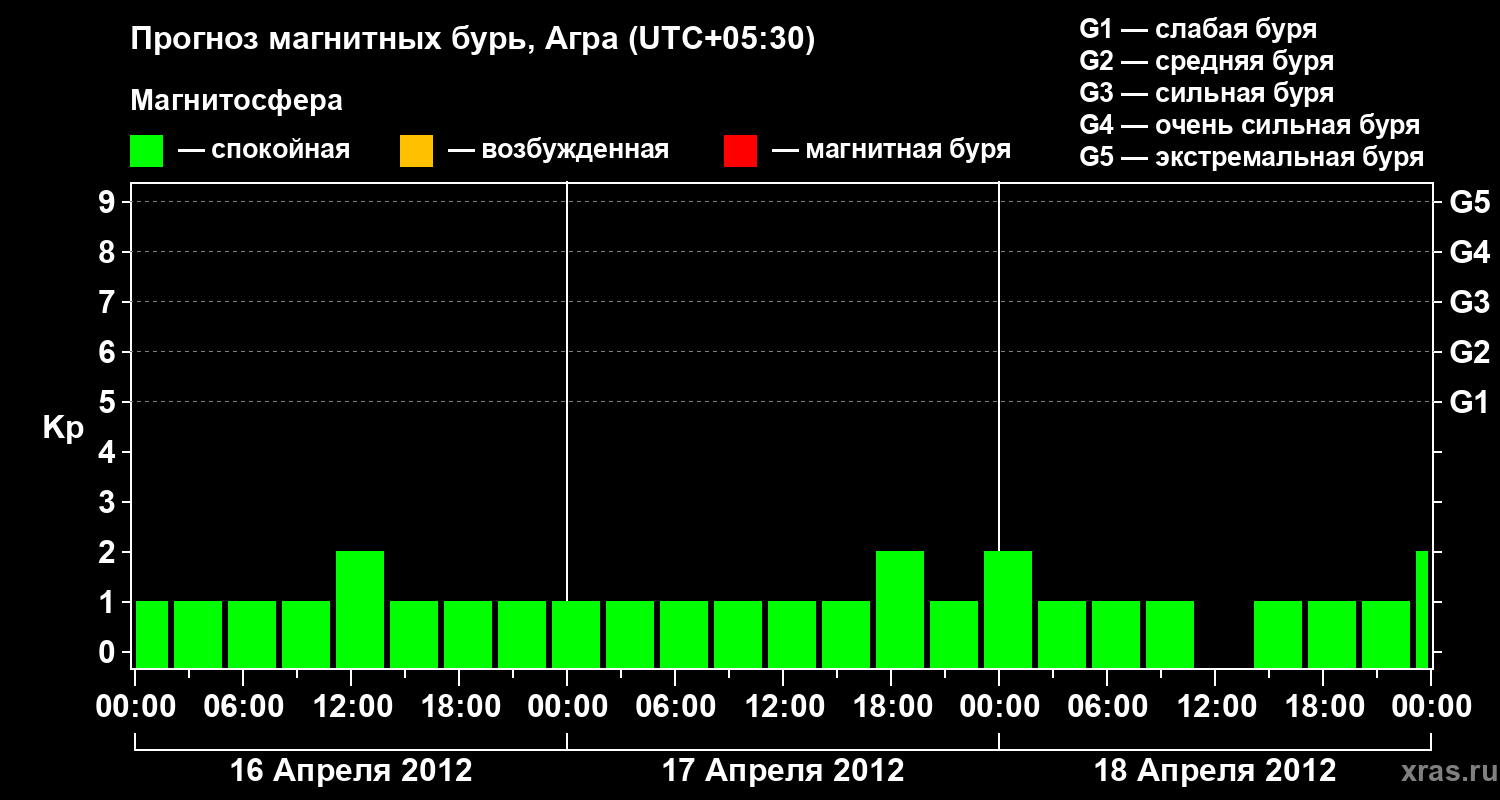Click the 'G2' label on the right axis
Viewport: 1500px width, 800px height.
tap(1469, 352)
